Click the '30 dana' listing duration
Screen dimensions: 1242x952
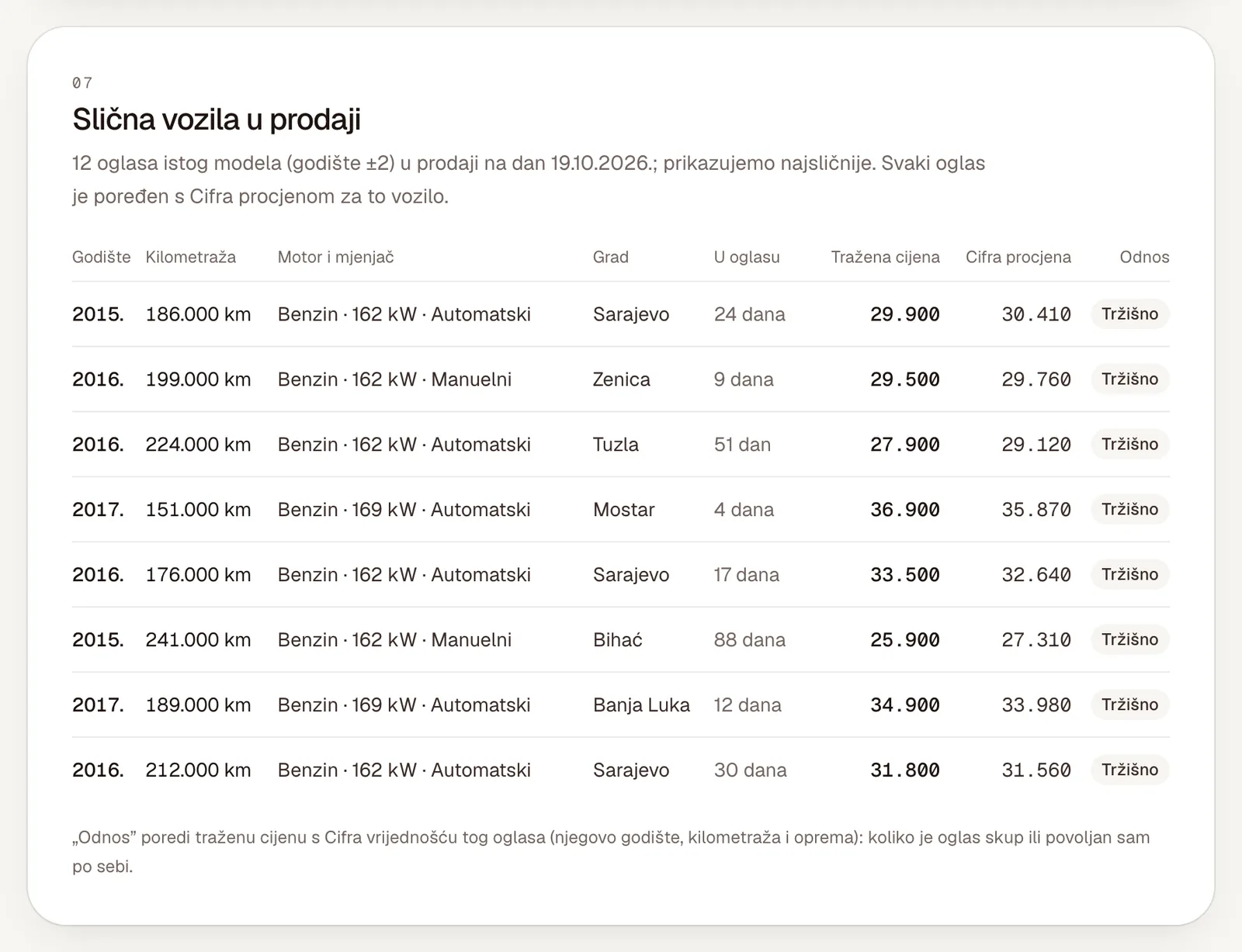(x=751, y=770)
